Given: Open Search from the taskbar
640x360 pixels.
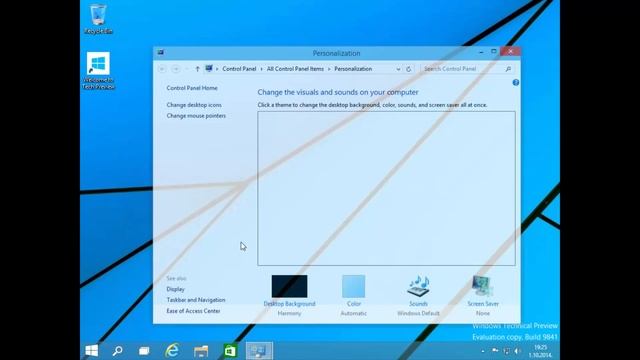Looking at the screenshot, I should coord(118,351).
